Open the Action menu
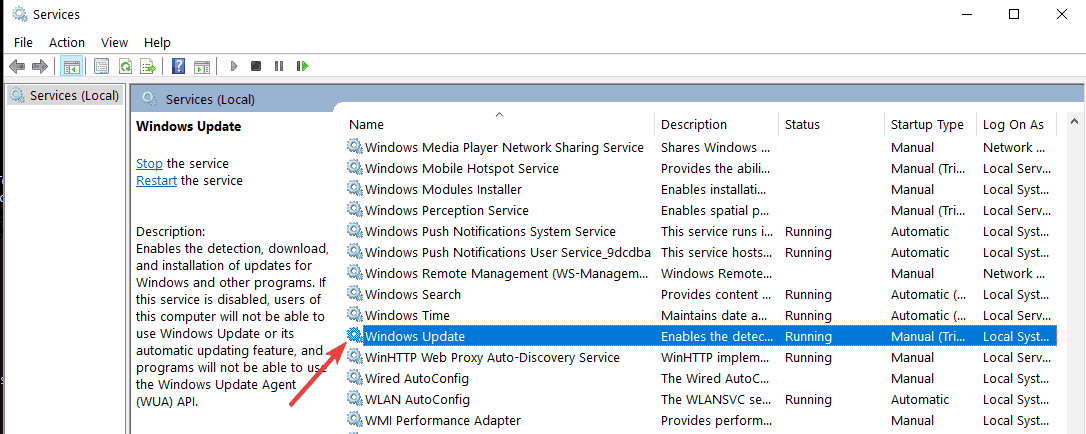 click(x=67, y=42)
